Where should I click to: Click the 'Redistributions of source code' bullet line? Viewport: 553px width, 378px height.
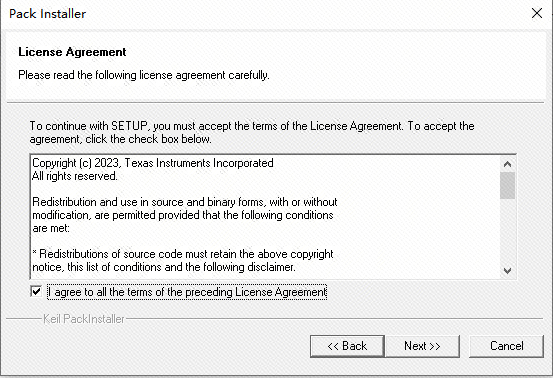coord(183,254)
